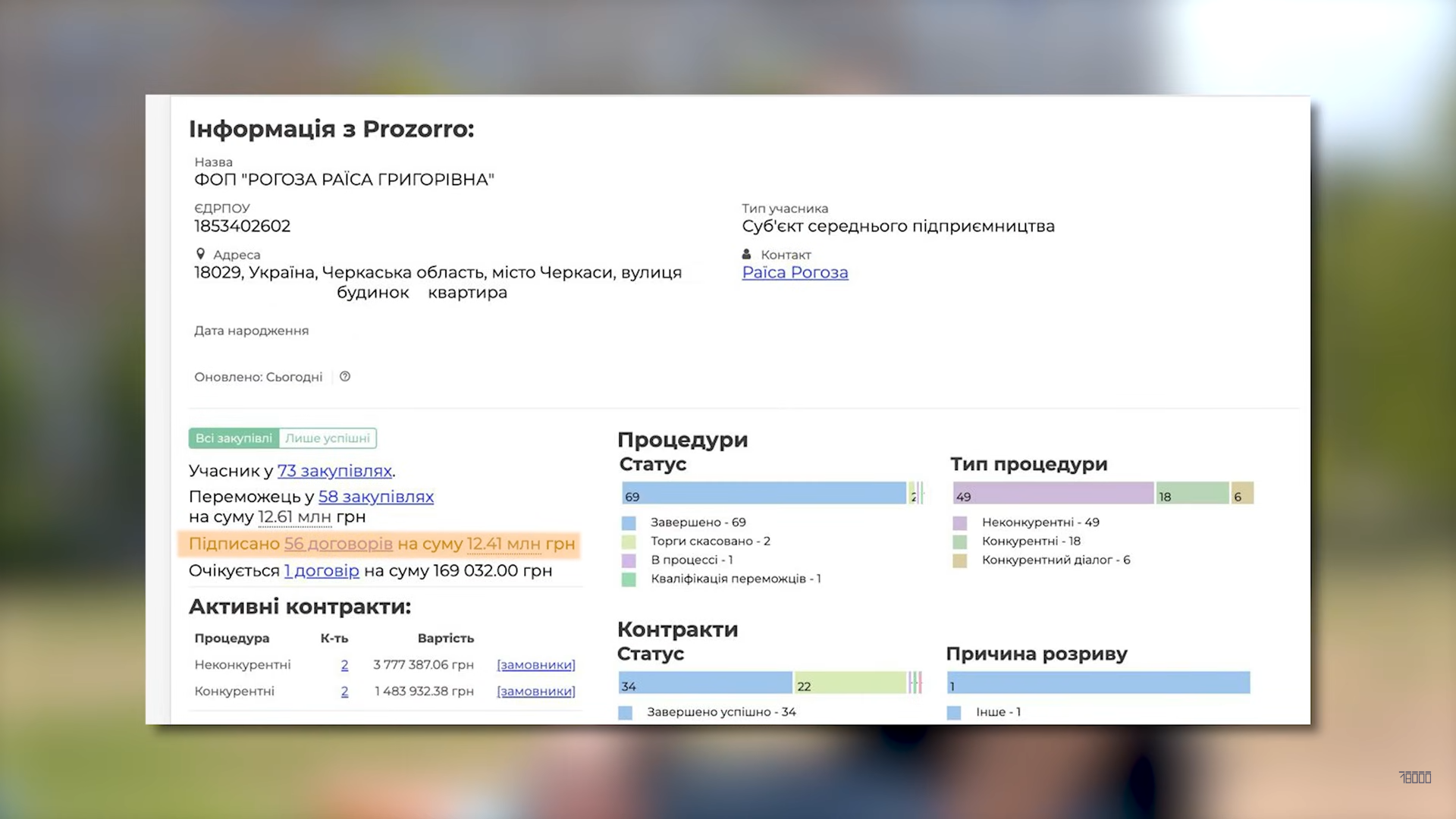Select the Всі закупівлі toggle
Viewport: 1456px width, 819px height.
(x=234, y=438)
